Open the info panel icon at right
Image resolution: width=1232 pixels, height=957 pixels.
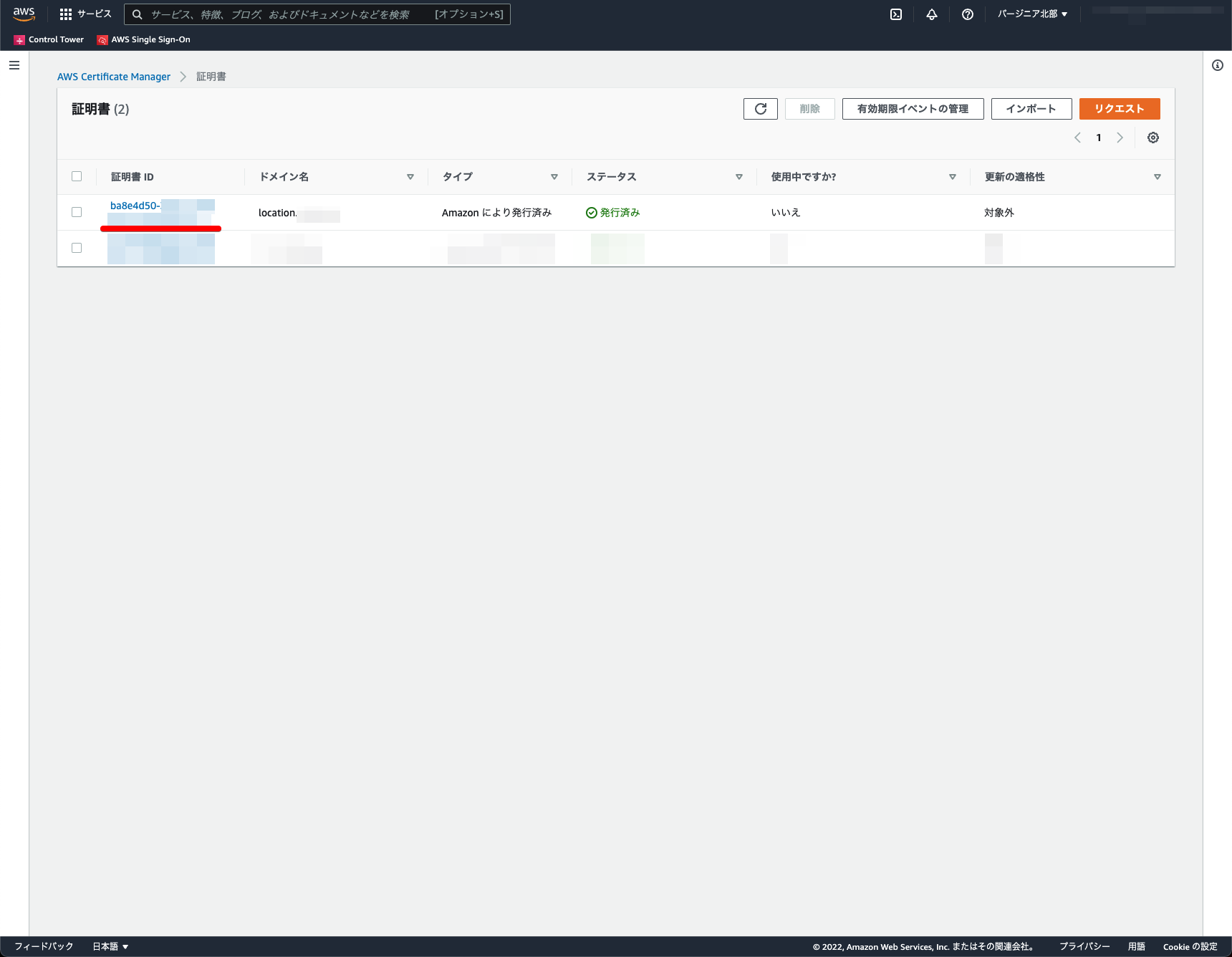[1218, 65]
